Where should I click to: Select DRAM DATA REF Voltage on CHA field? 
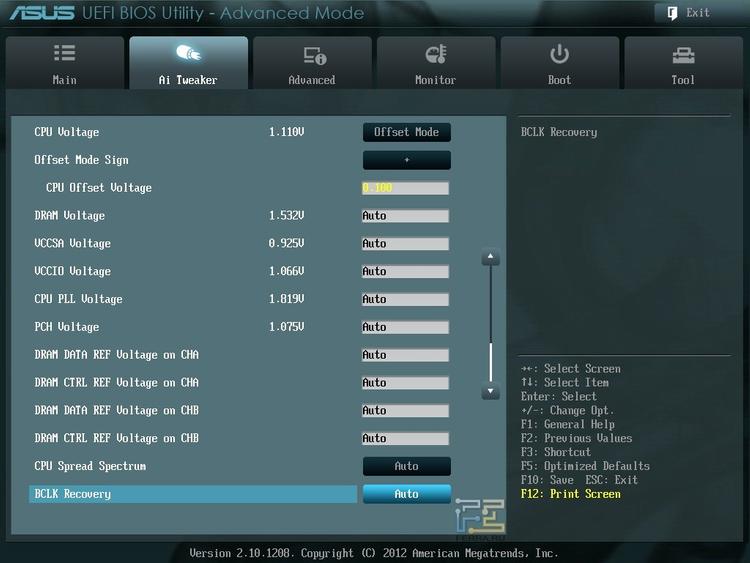click(x=405, y=355)
